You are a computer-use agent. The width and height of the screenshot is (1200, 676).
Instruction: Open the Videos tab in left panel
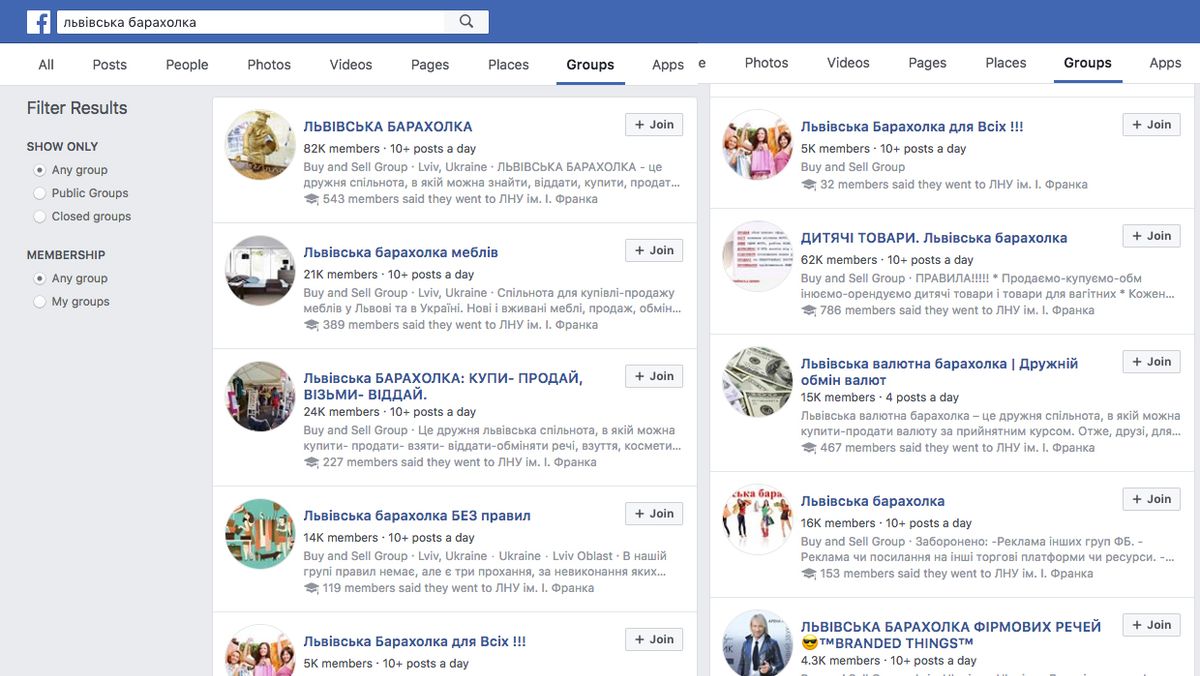click(x=351, y=64)
